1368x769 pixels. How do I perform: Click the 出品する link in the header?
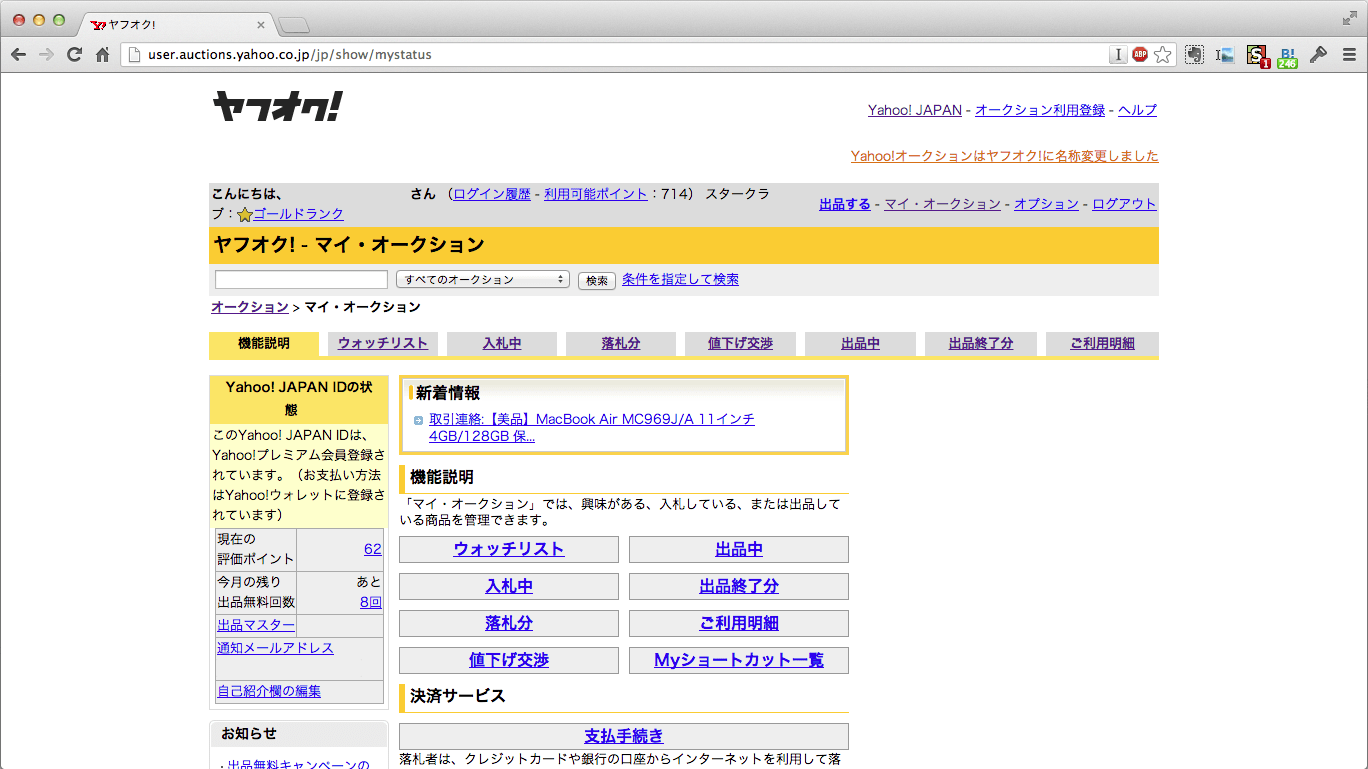click(845, 204)
